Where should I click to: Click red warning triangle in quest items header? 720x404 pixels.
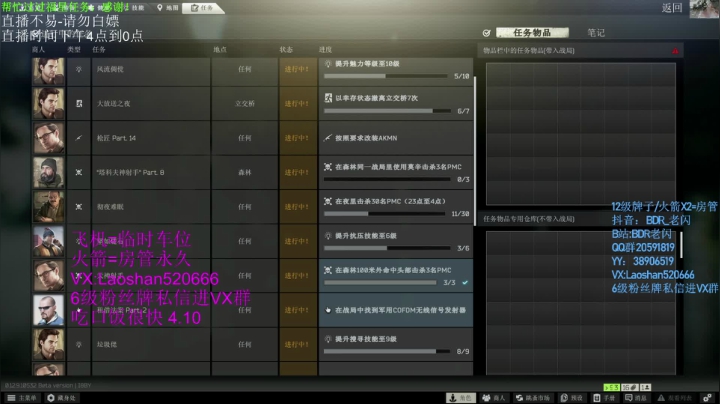point(675,51)
